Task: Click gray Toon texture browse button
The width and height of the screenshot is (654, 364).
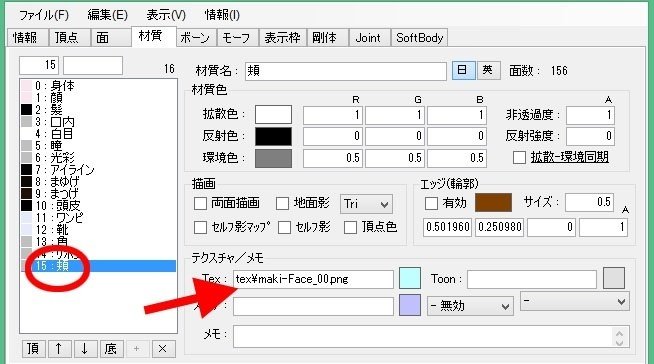Action: pyautogui.click(x=614, y=279)
